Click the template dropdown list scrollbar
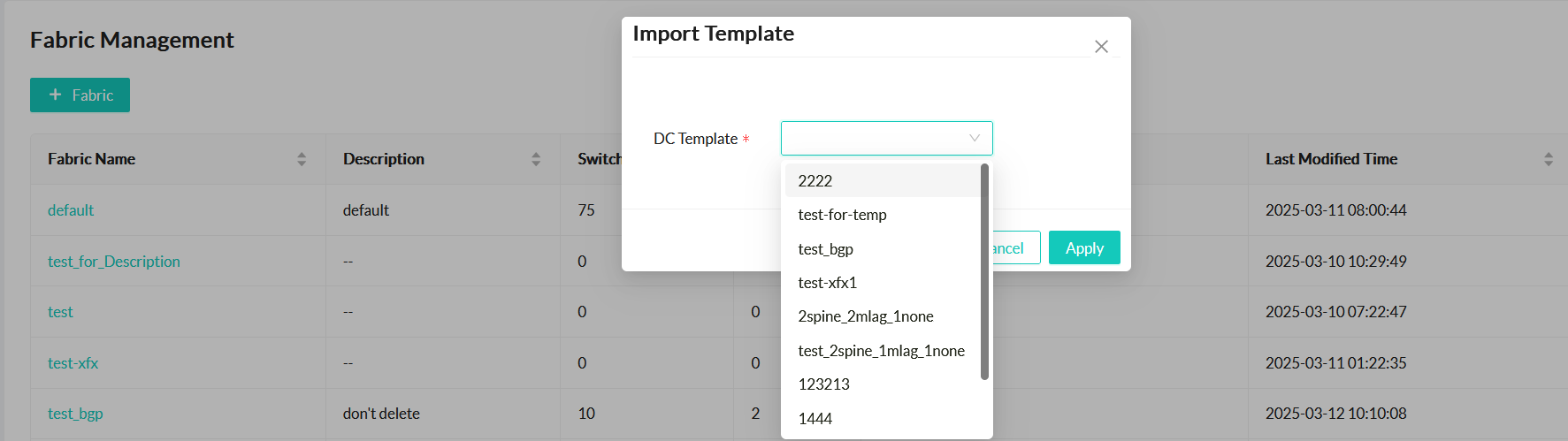The image size is (1568, 441). (x=984, y=272)
